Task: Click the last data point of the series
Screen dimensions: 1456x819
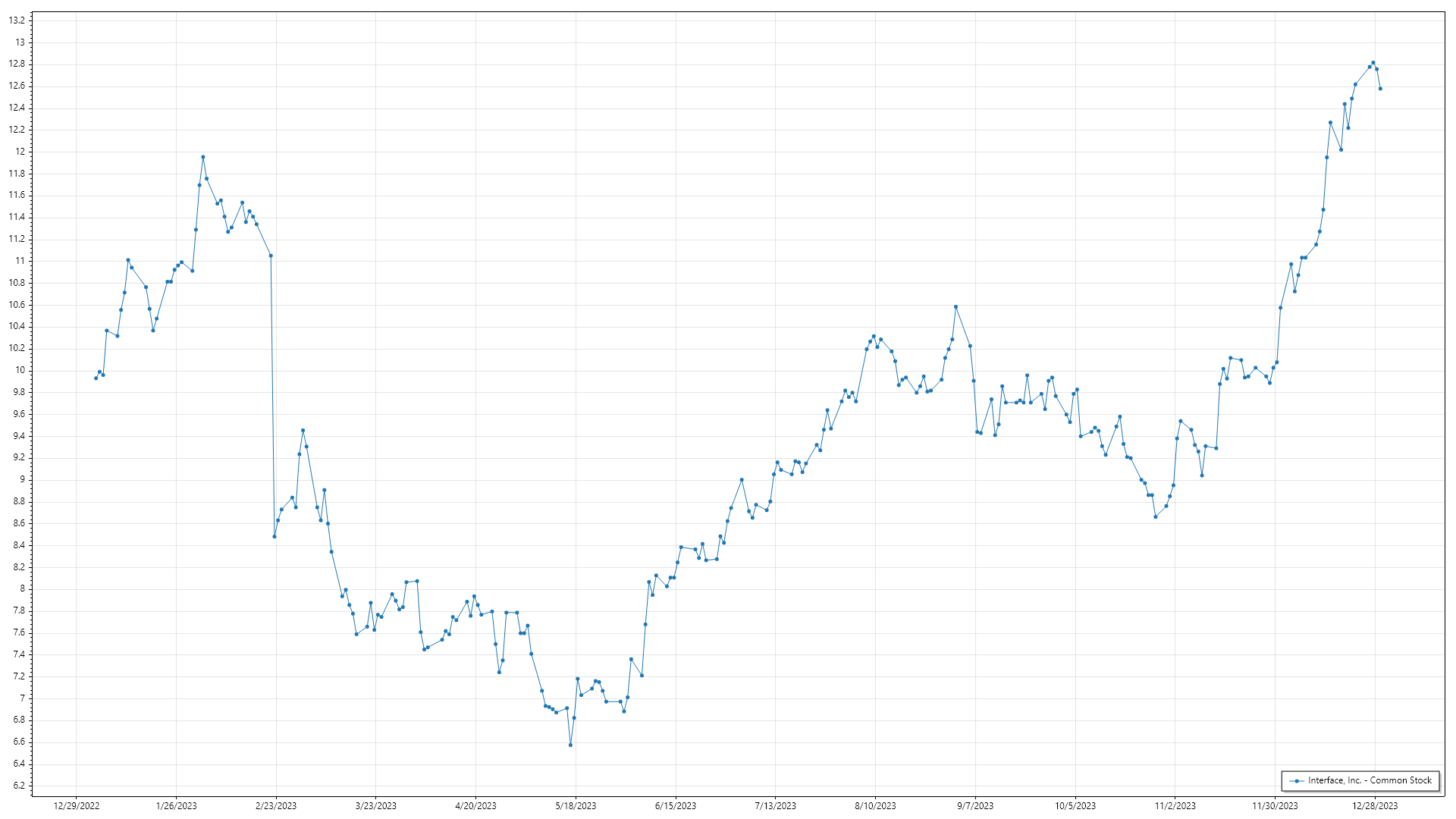Action: coord(1380,89)
